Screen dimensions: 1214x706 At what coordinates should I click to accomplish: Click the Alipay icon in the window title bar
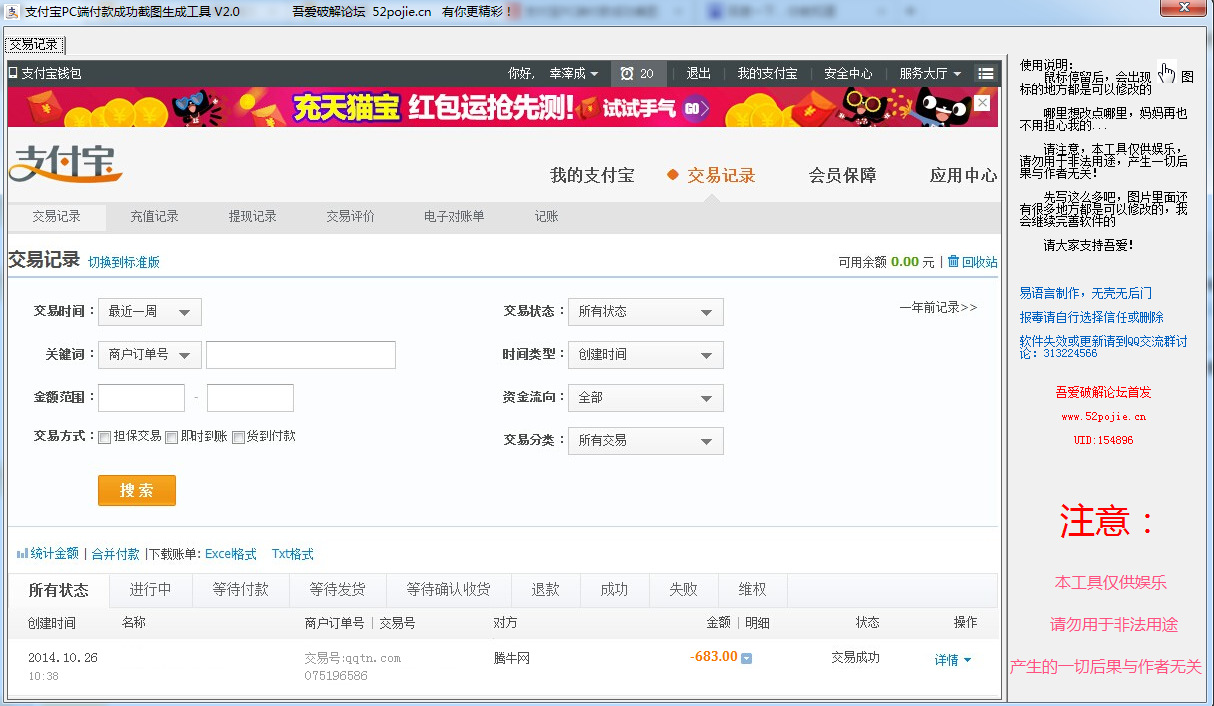11,9
